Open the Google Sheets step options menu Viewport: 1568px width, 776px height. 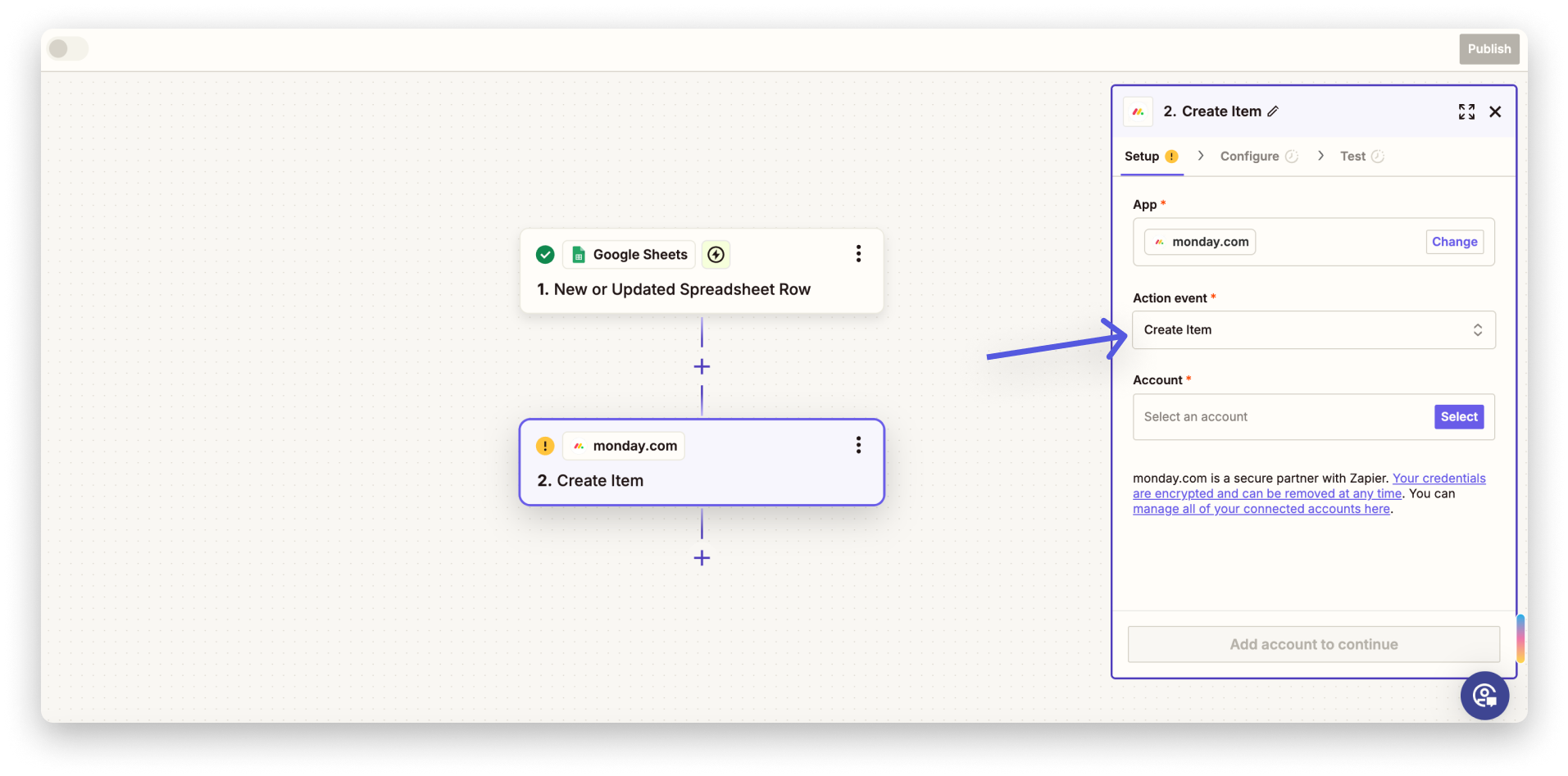pos(858,254)
